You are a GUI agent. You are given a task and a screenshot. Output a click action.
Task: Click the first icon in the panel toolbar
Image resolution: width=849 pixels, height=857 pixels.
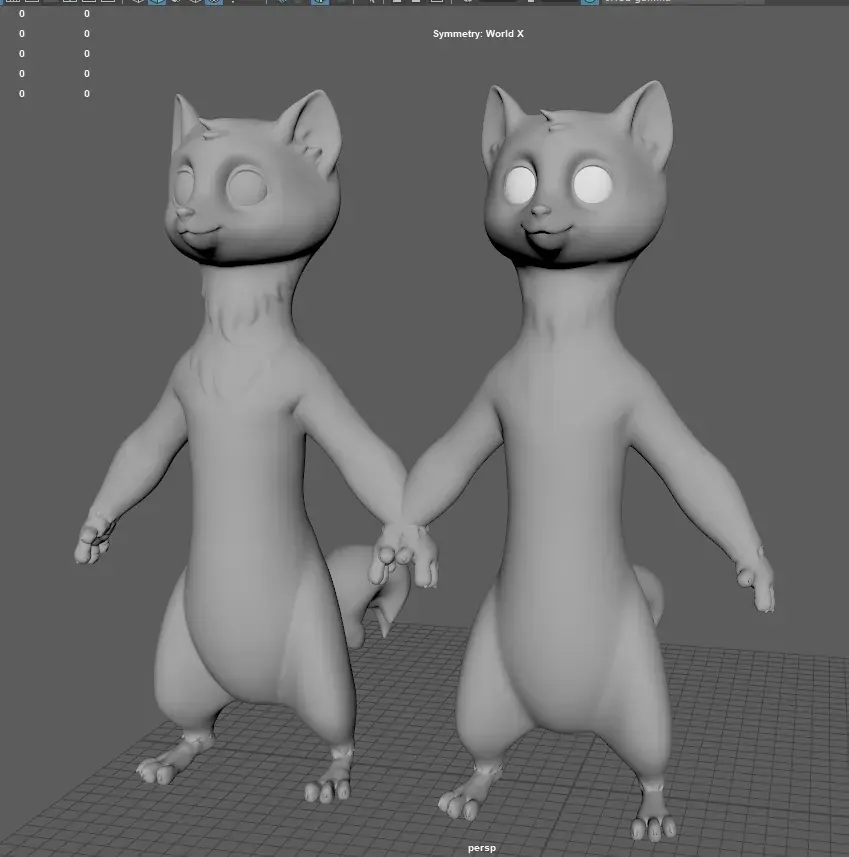[x=13, y=2]
